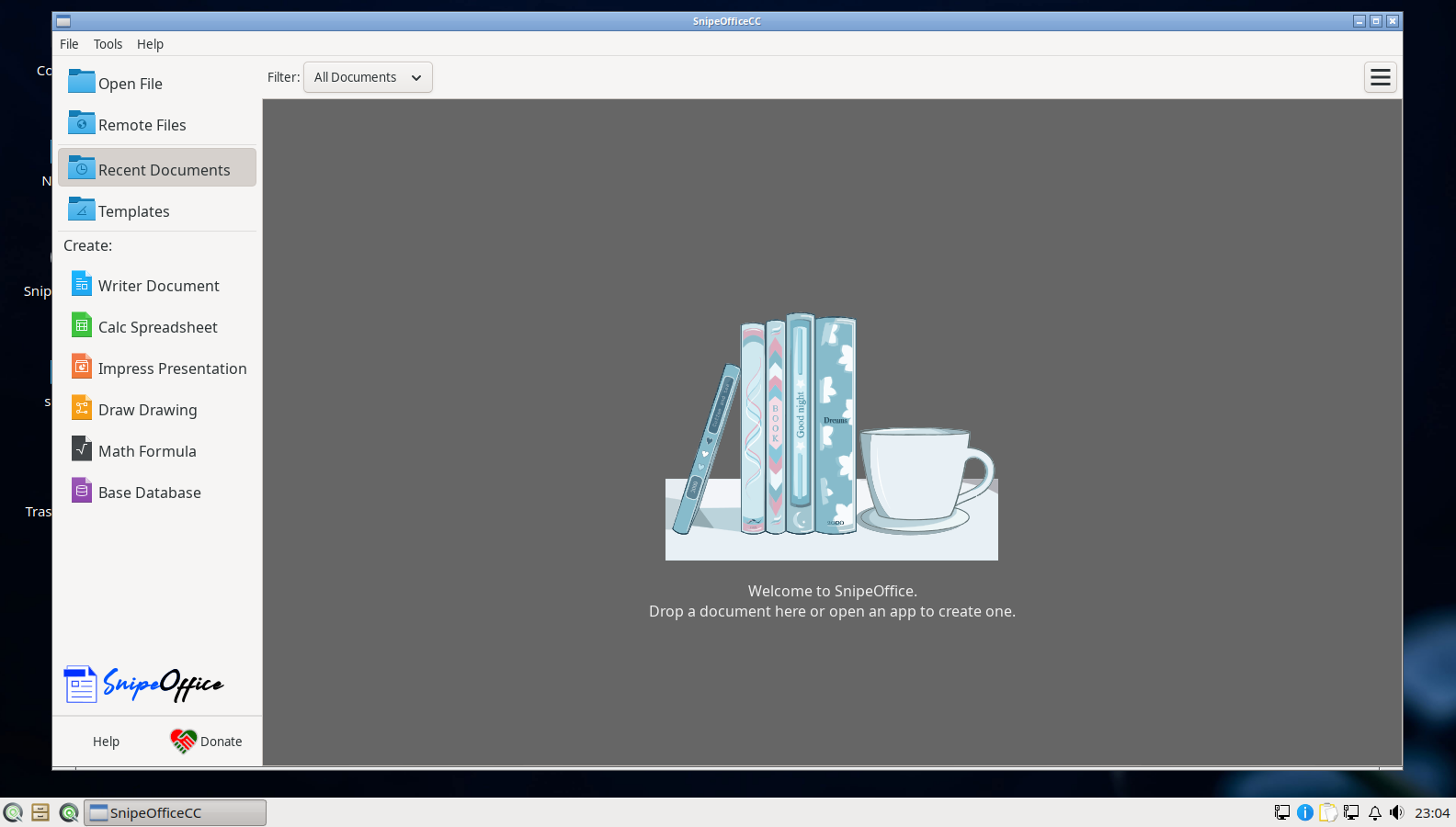Click the window menu icon in title bar
The width and height of the screenshot is (1456, 827).
63,21
